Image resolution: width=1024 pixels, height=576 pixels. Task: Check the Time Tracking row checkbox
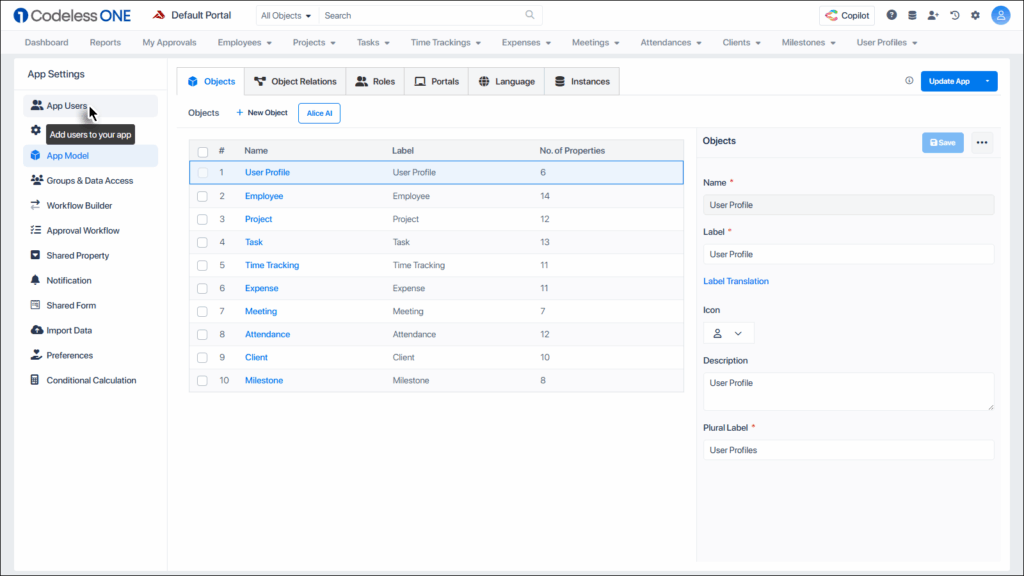[x=202, y=265]
